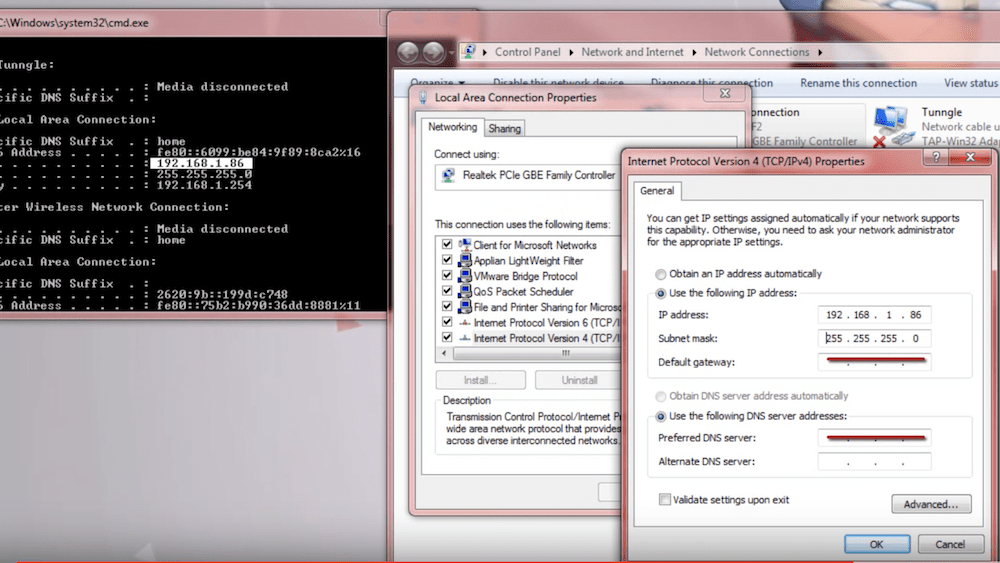Image resolution: width=1000 pixels, height=563 pixels.
Task: Uncheck Applian LightWeight Filter
Action: coord(447,260)
